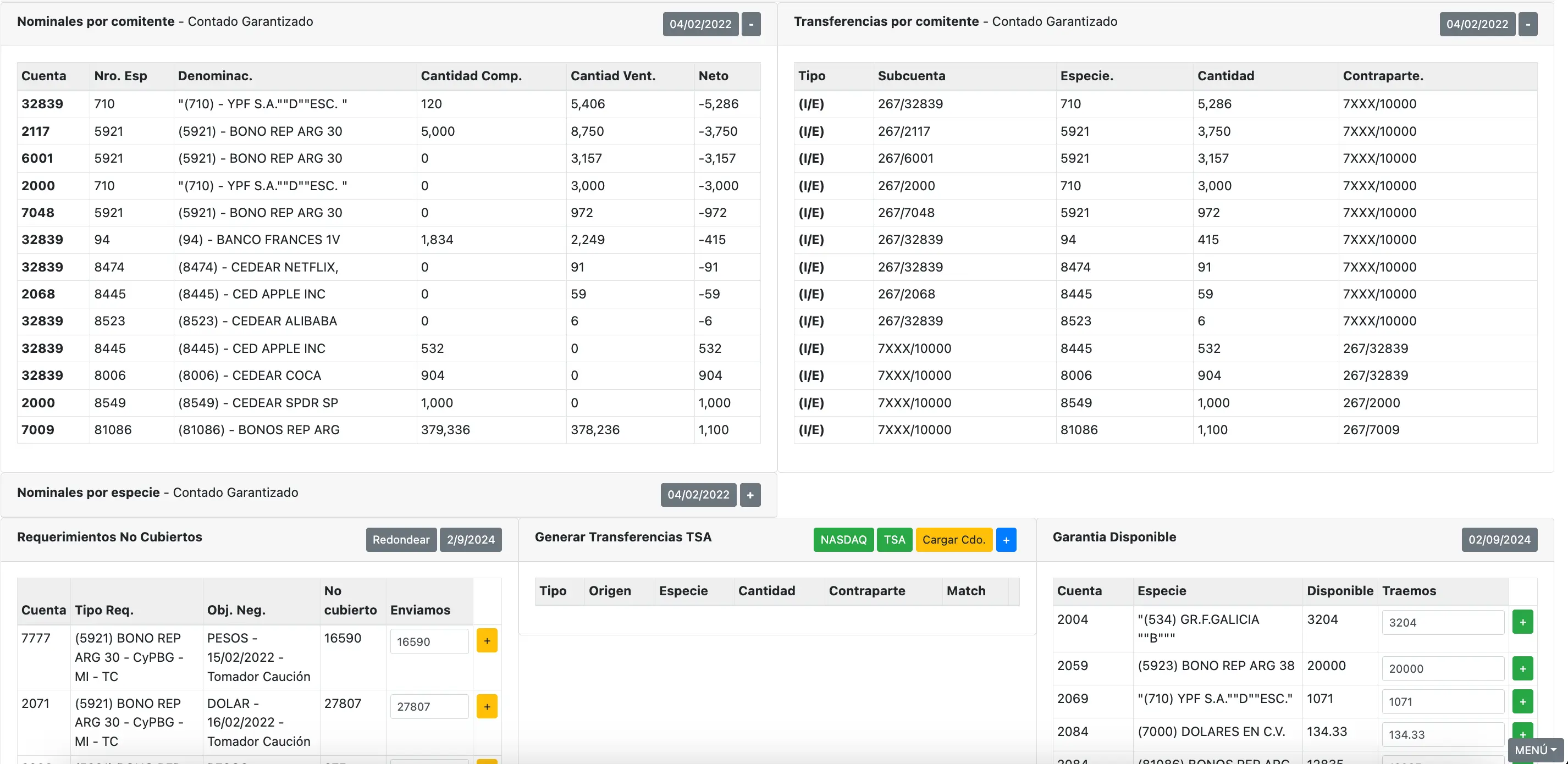
Task: Open the 2/9/2024 date in Requerimientos No Cubiertos
Action: click(471, 540)
